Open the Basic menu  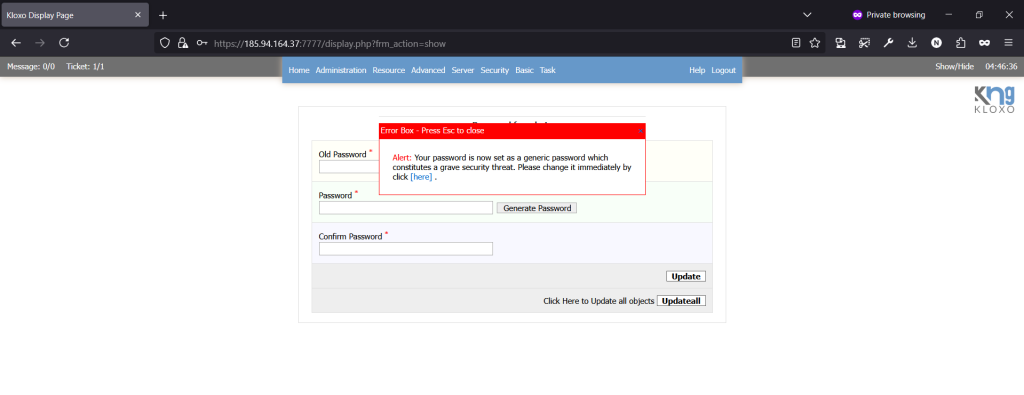pos(524,70)
